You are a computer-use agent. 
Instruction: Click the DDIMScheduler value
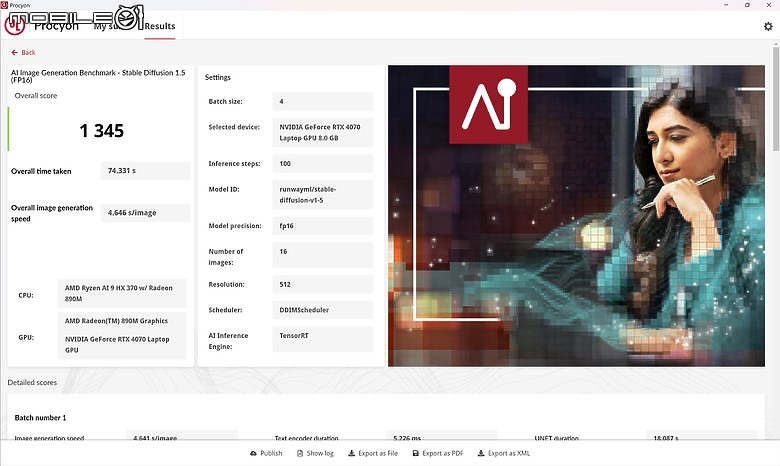click(x=322, y=310)
